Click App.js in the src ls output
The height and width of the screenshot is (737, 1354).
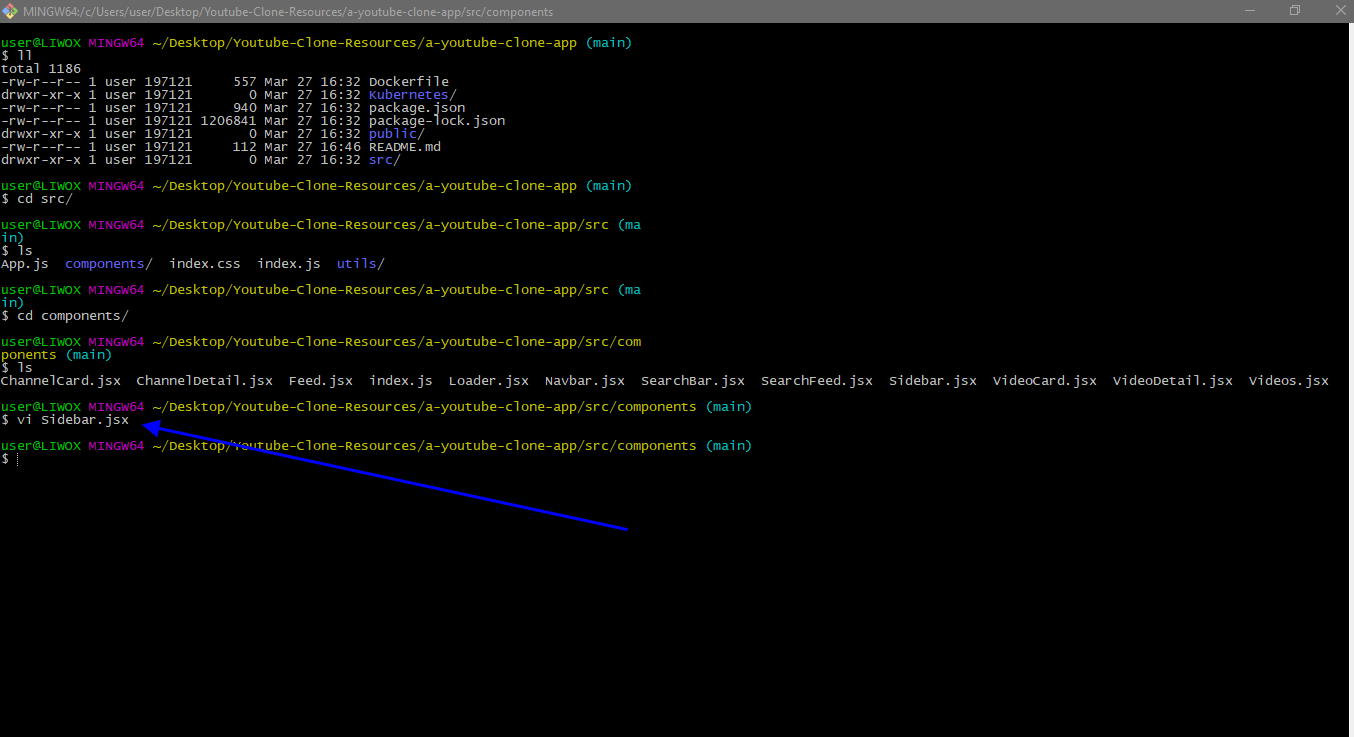point(25,264)
